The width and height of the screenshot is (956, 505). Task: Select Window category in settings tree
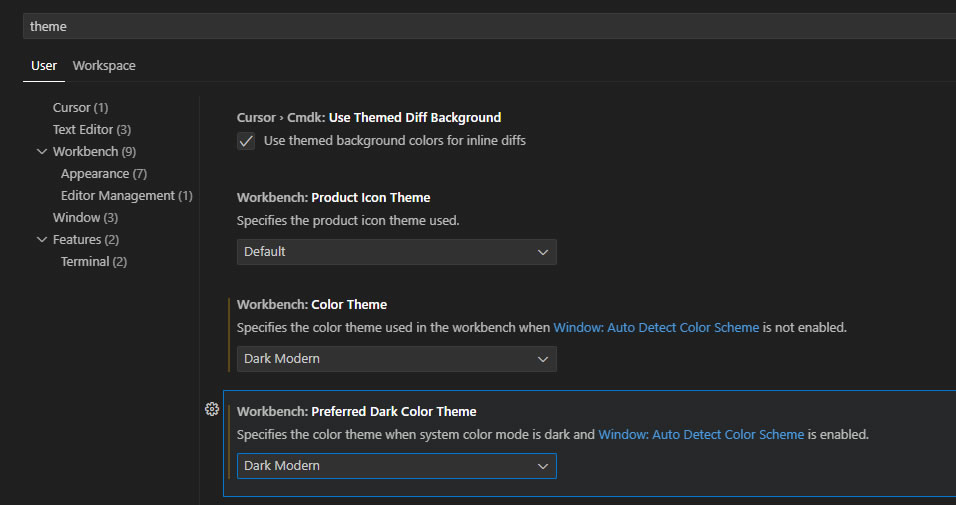pos(85,218)
